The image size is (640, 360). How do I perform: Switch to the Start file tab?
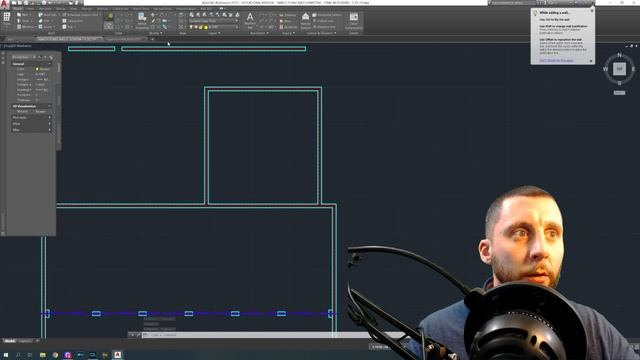pos(11,39)
